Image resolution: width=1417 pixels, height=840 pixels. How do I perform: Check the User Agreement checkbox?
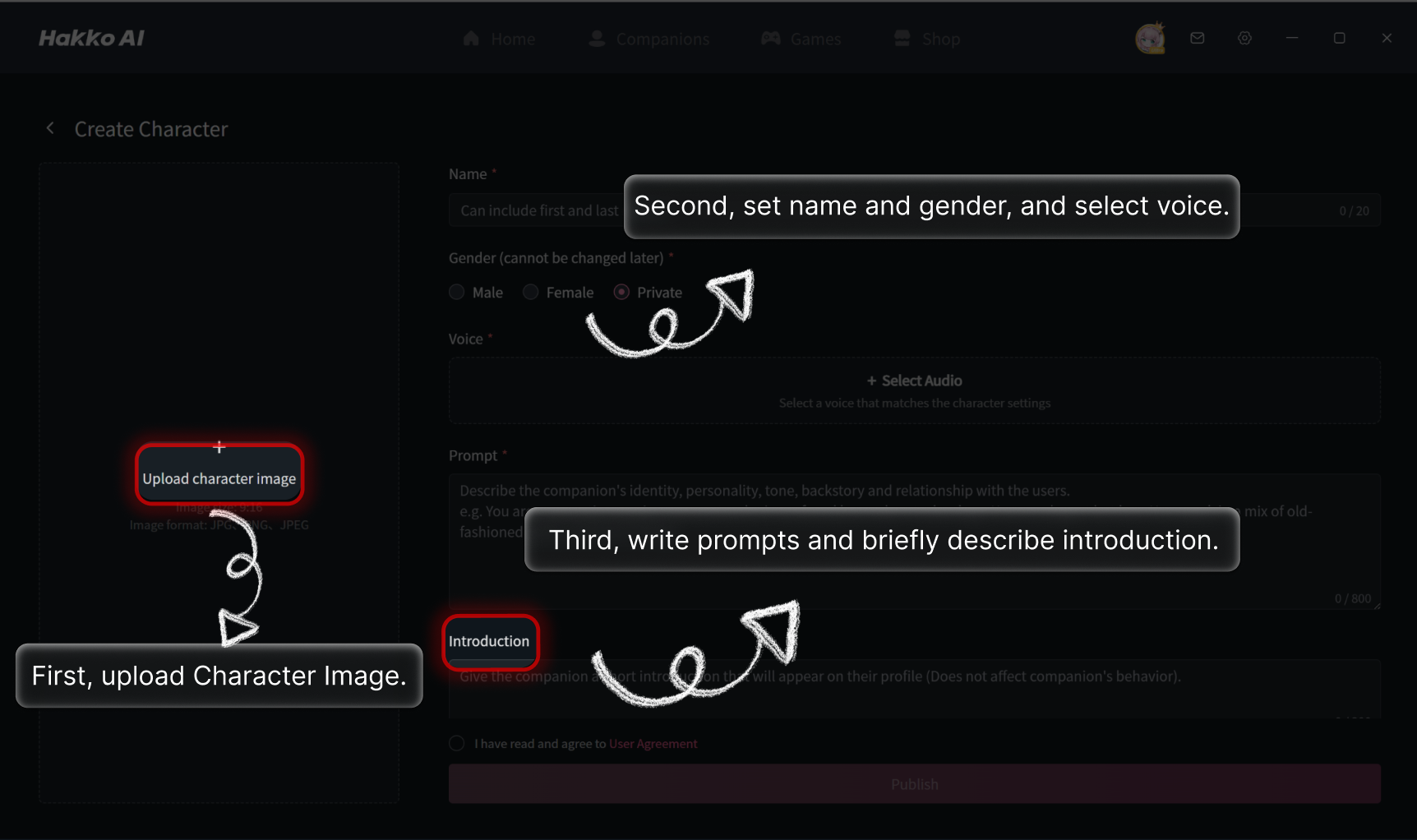[456, 743]
